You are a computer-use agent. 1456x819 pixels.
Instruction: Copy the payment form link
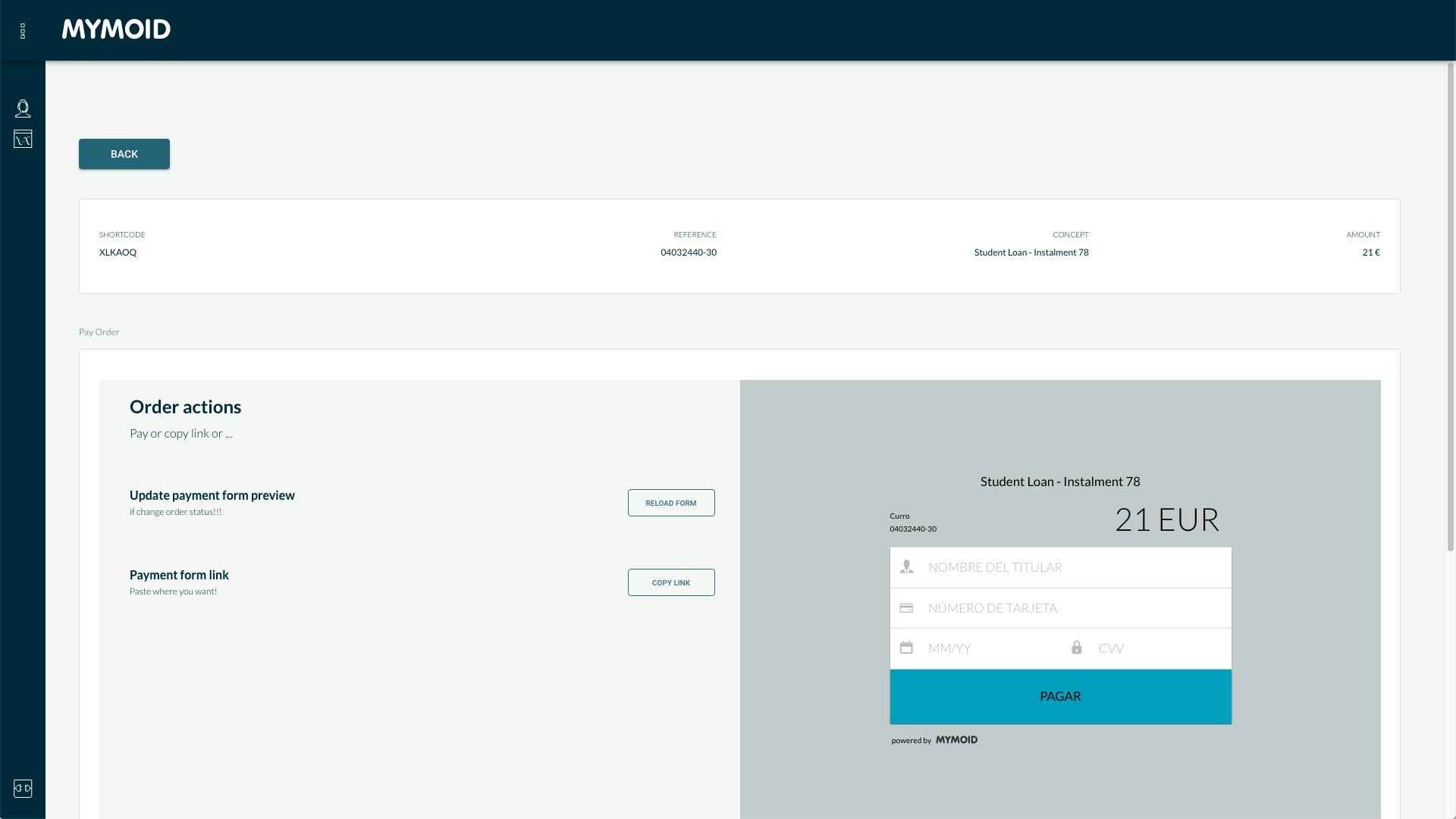(670, 582)
